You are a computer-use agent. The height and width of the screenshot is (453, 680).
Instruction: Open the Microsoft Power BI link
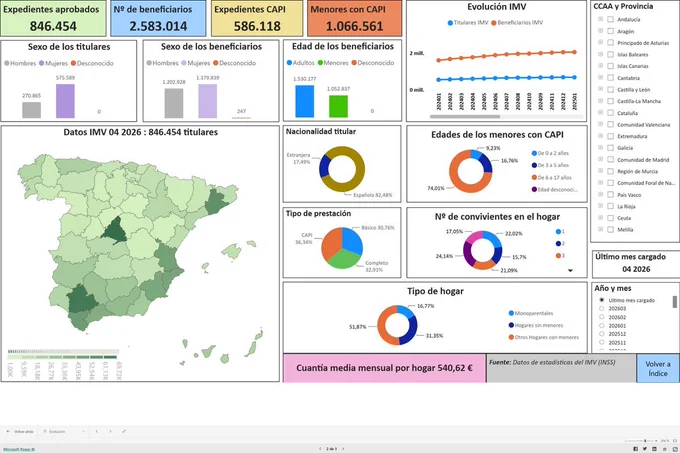(x=19, y=449)
